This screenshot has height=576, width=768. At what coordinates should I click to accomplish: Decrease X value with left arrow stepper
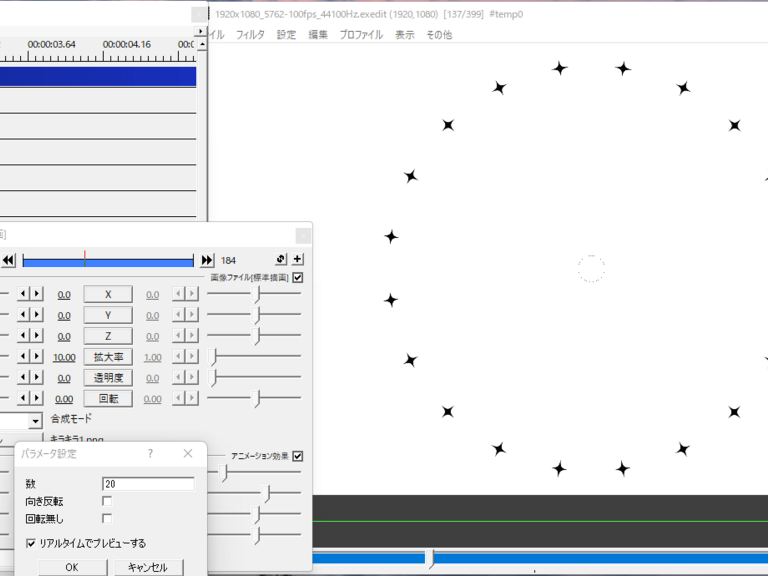tap(23, 294)
